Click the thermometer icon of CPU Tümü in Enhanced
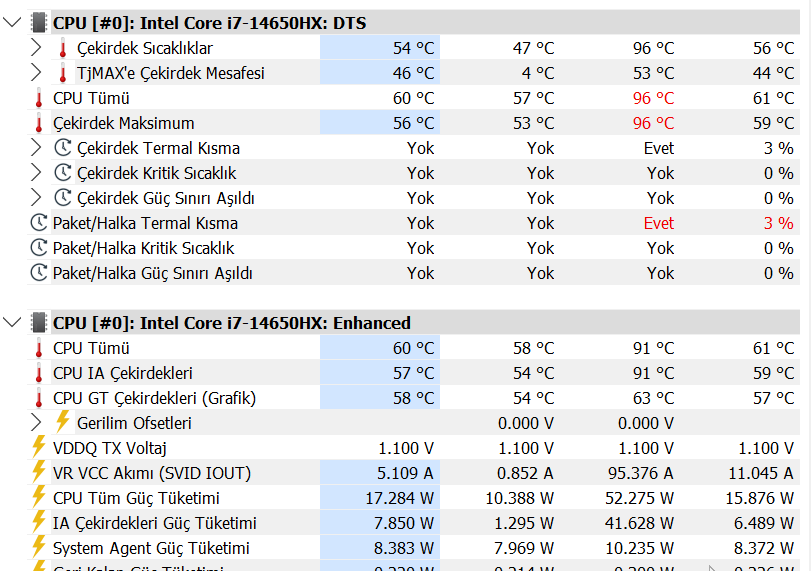 (39, 348)
